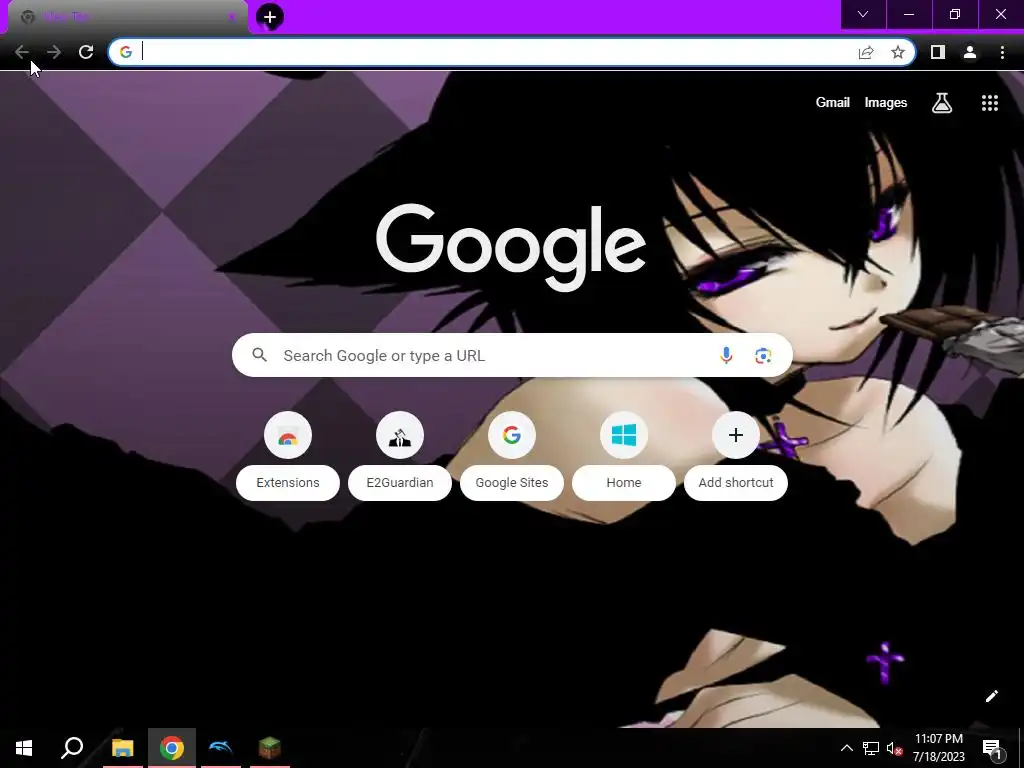The image size is (1024, 768).
Task: Search by image with Lens icon
Action: click(763, 355)
